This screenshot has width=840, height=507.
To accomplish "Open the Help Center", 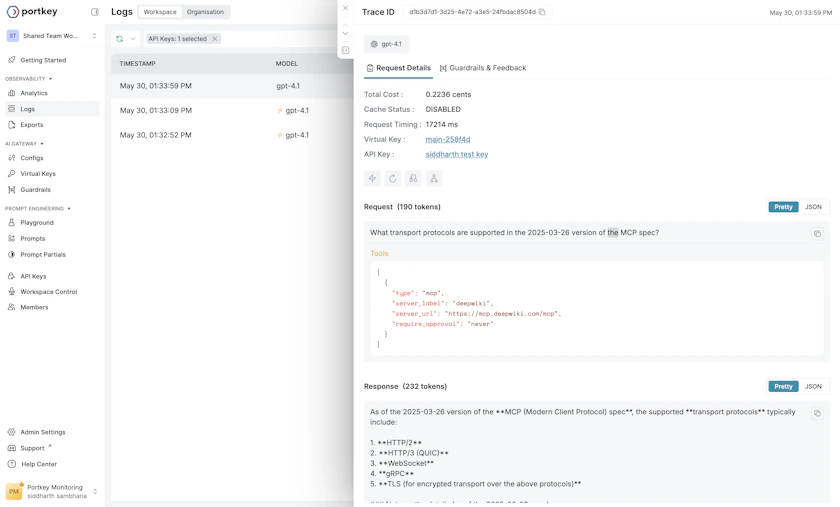I will [39, 464].
